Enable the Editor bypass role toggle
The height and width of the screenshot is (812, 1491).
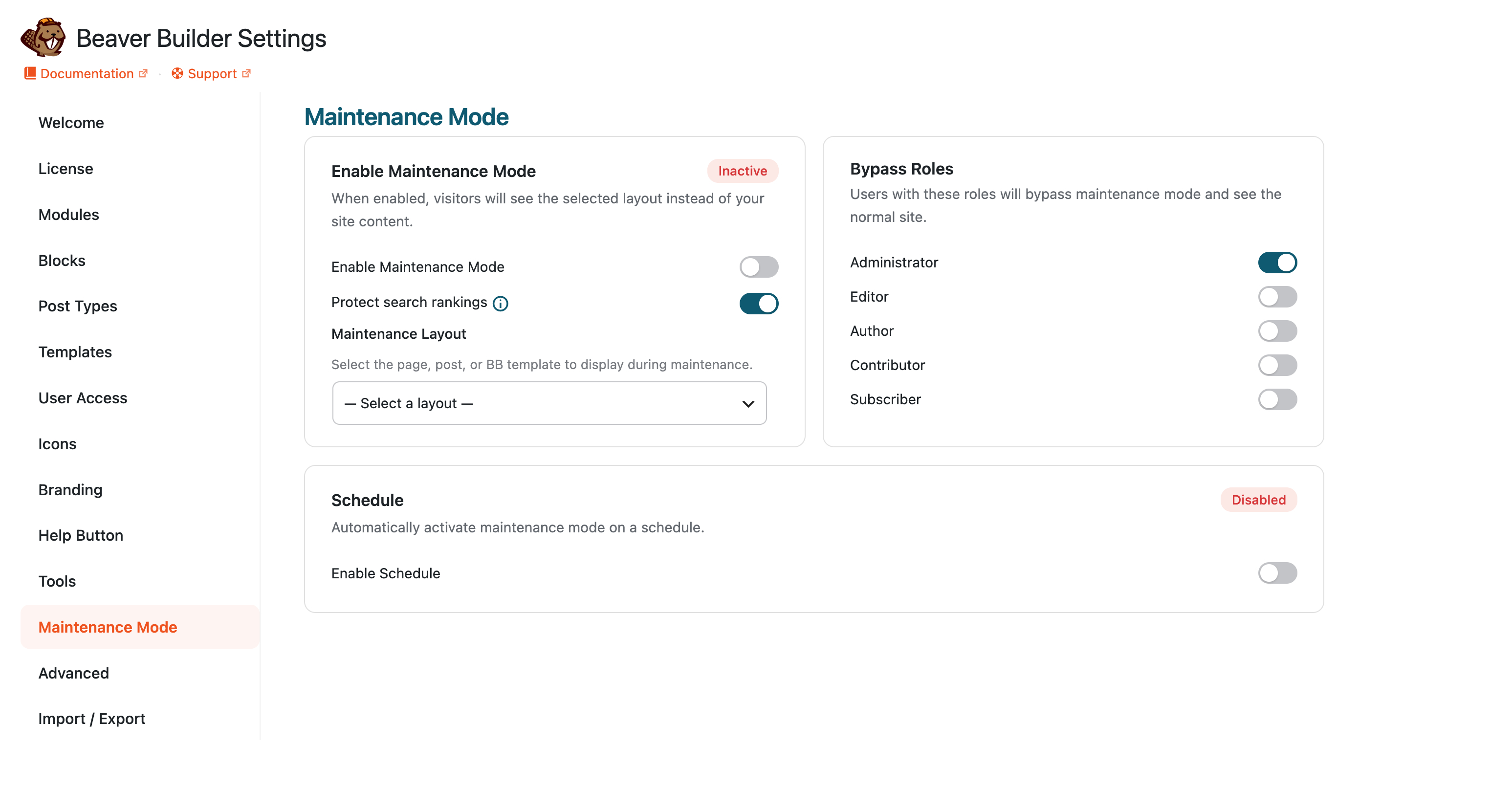coord(1277,297)
